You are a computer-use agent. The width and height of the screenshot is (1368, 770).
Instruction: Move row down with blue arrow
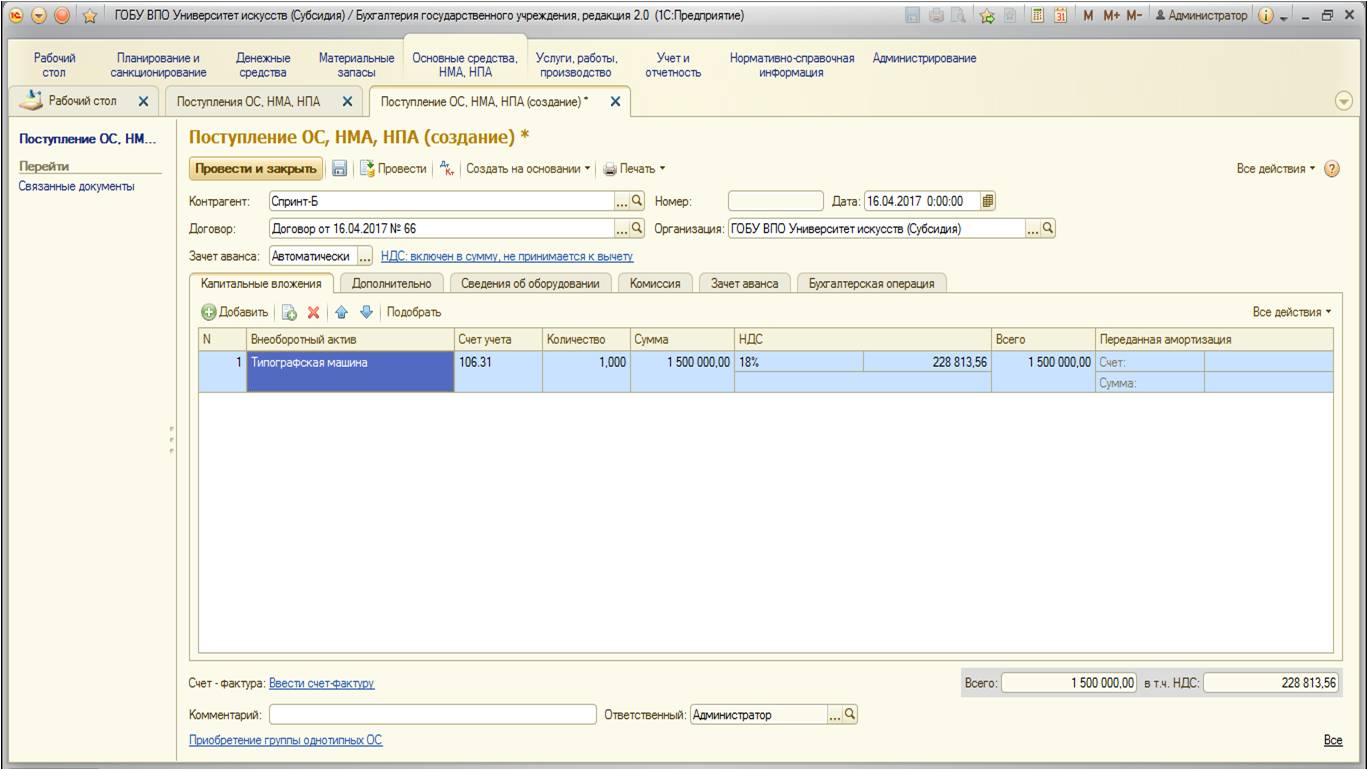366,313
